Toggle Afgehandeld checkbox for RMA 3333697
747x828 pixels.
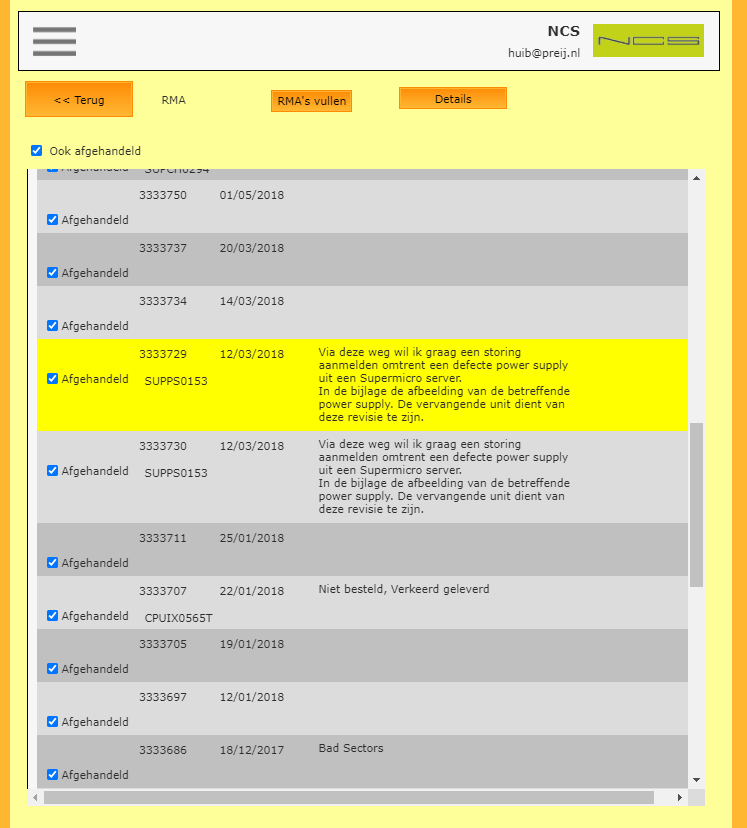(x=52, y=721)
